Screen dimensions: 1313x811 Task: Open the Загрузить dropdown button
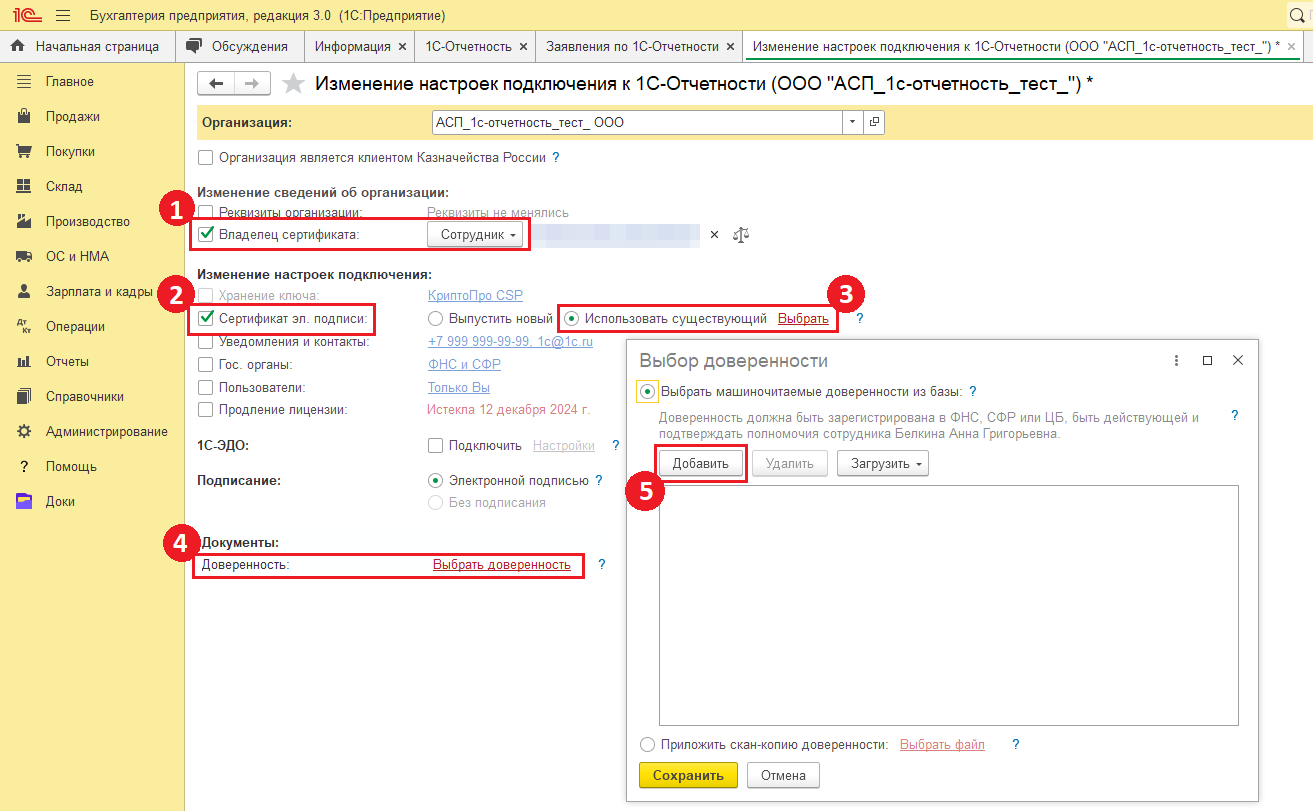coord(883,464)
